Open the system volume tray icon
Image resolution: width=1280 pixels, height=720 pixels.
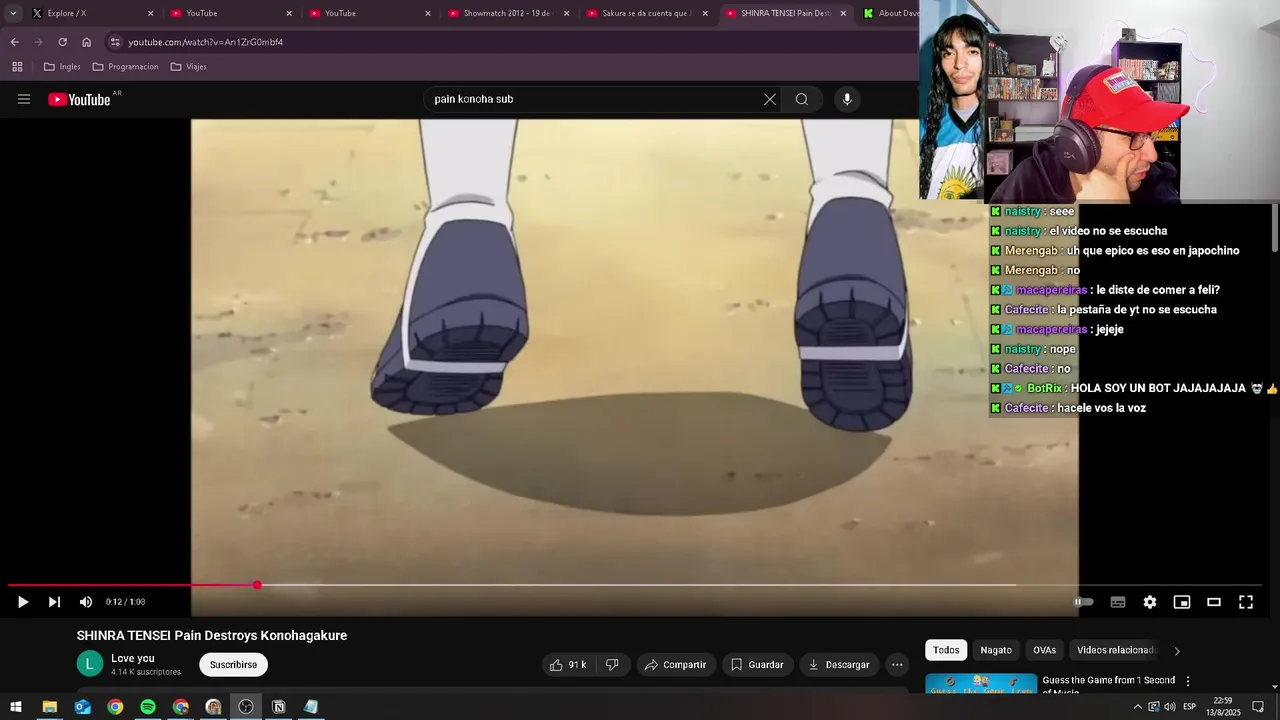(x=1170, y=707)
